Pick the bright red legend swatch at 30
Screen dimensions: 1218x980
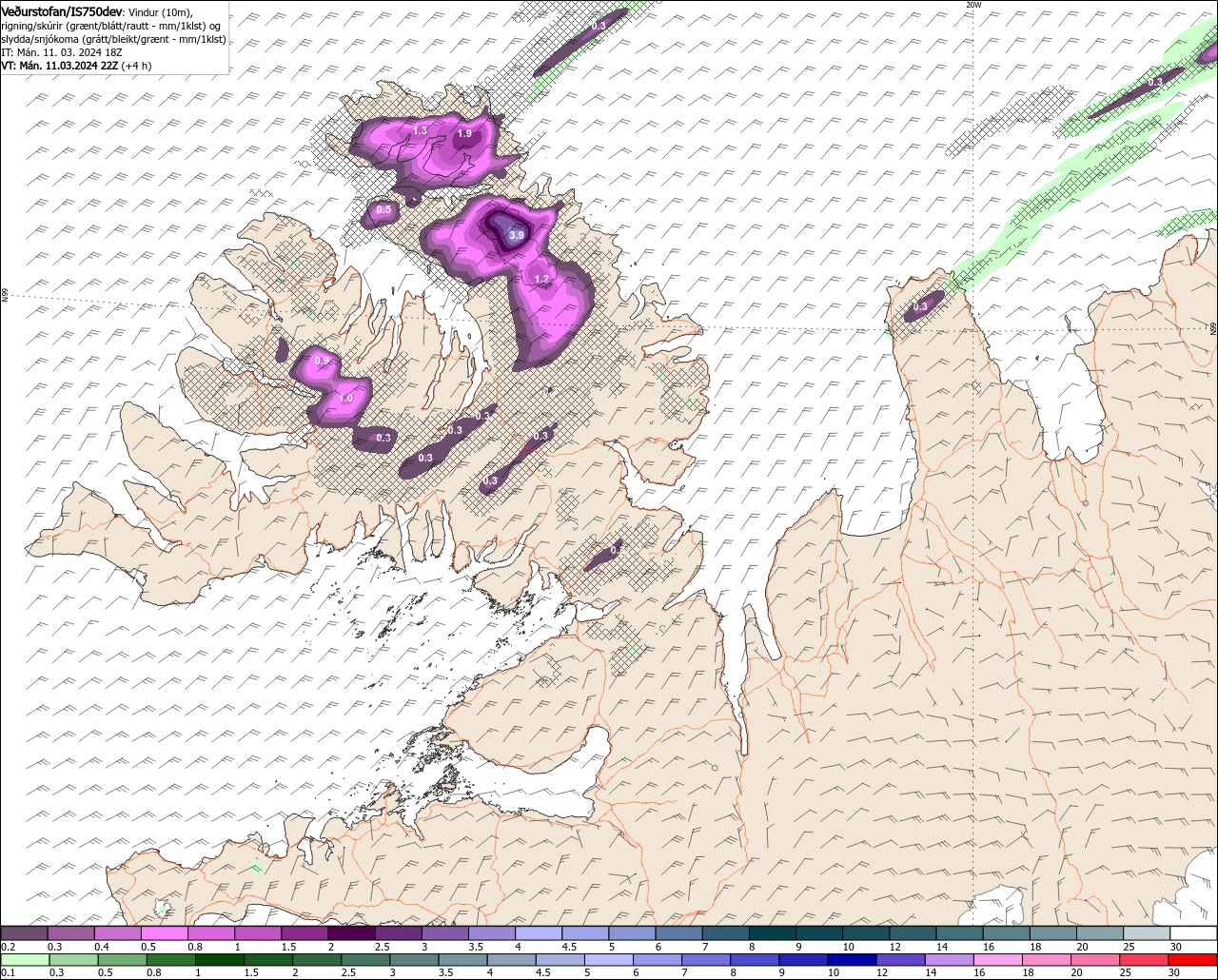click(1193, 959)
